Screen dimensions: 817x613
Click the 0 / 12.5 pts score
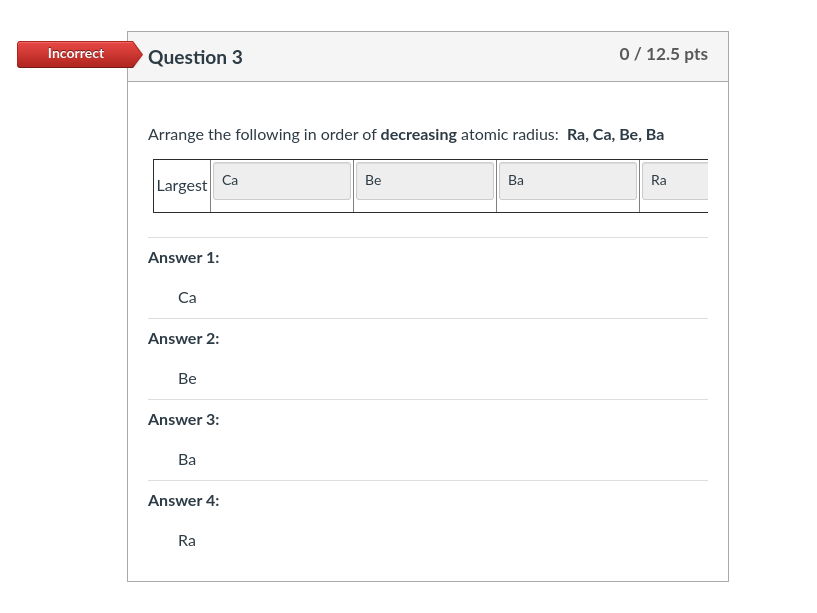[x=663, y=54]
